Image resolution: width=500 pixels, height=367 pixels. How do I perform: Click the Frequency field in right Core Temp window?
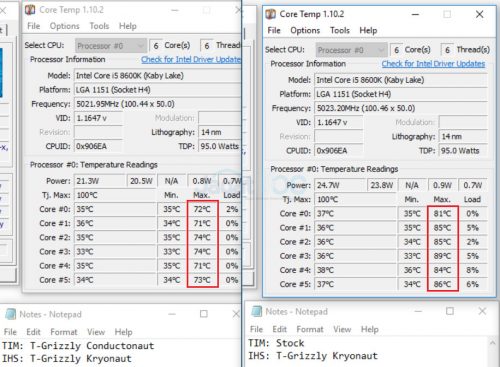click(x=401, y=108)
